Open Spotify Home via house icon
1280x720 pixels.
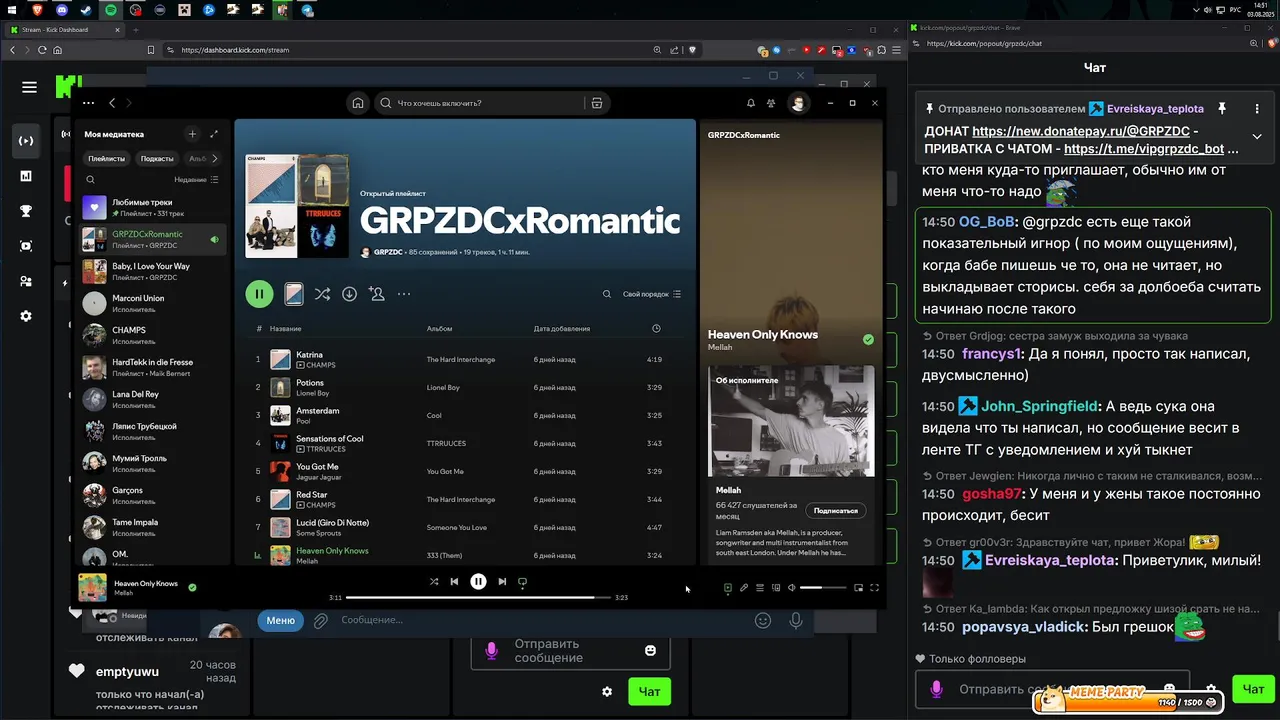point(358,103)
